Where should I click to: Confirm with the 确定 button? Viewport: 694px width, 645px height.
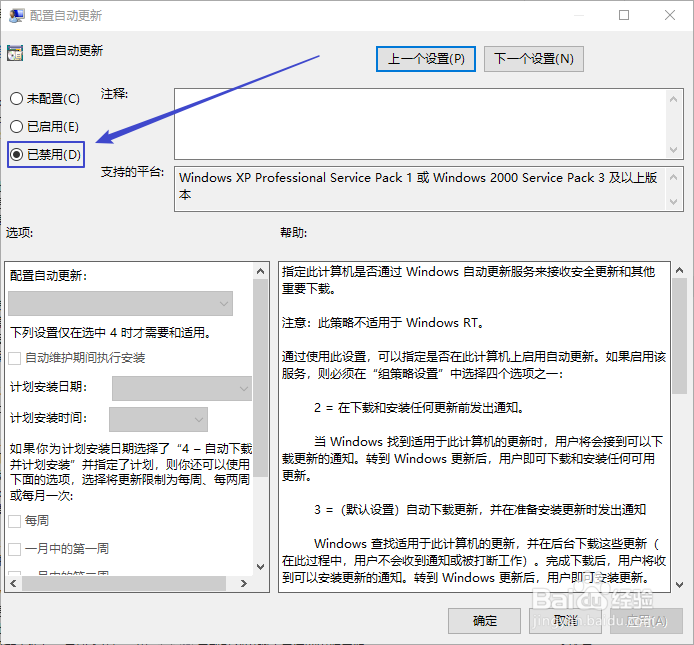(x=484, y=621)
